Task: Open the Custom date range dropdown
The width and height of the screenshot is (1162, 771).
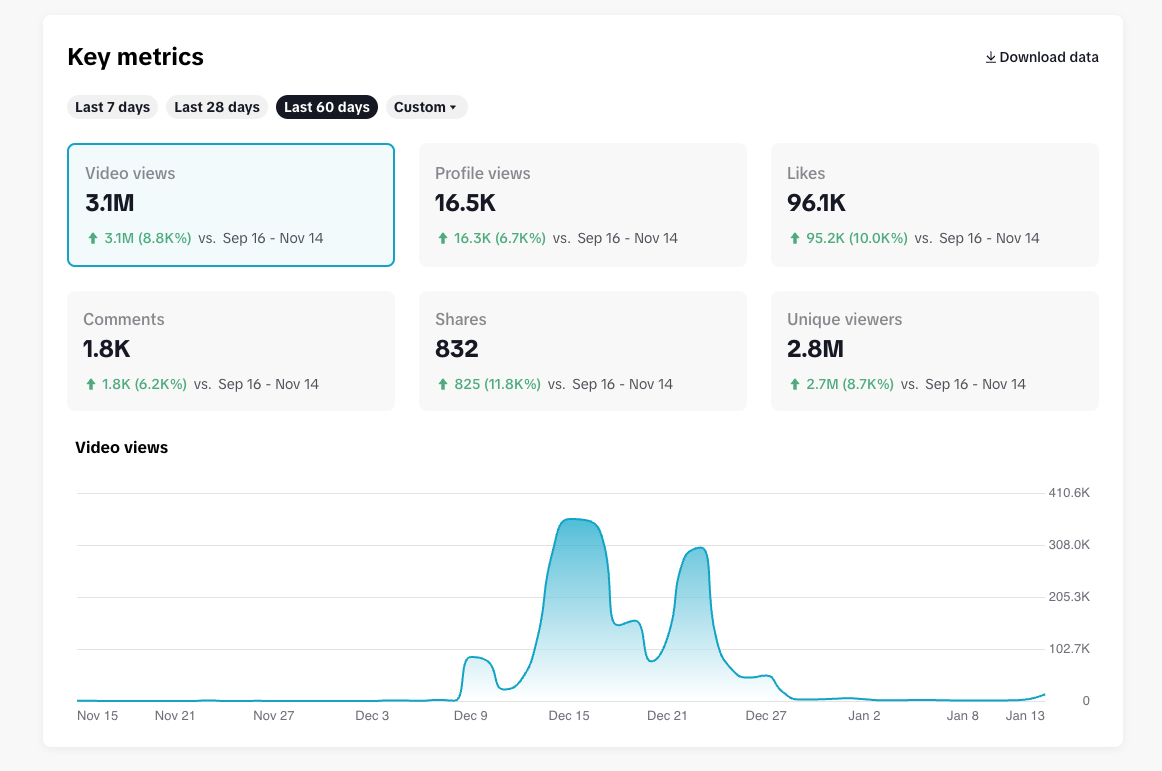Action: 426,107
